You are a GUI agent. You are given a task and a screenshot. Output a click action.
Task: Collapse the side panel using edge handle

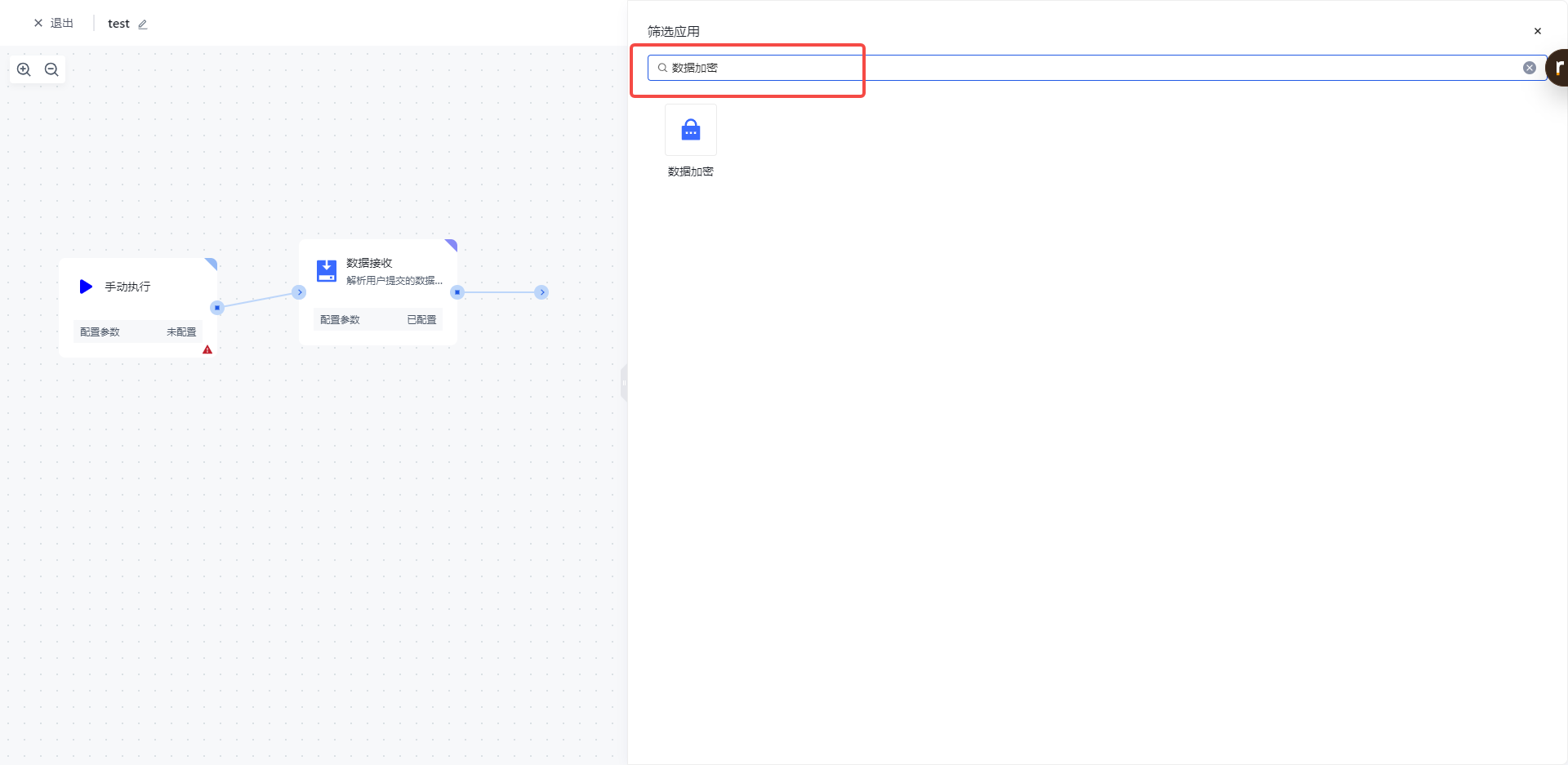point(624,383)
